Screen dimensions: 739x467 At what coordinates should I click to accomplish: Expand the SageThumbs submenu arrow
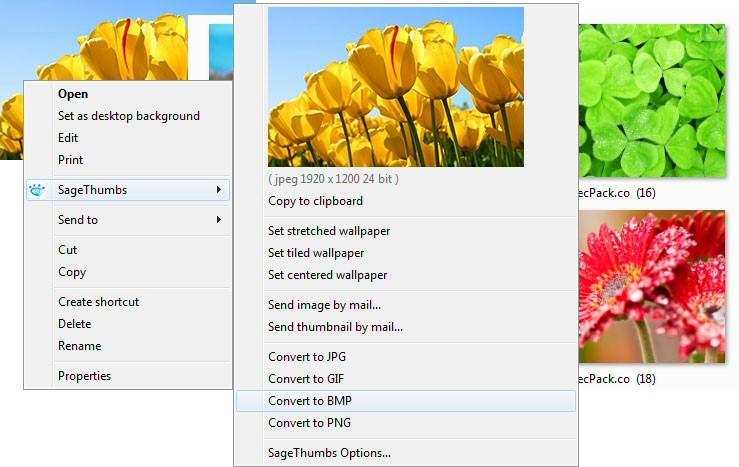219,189
